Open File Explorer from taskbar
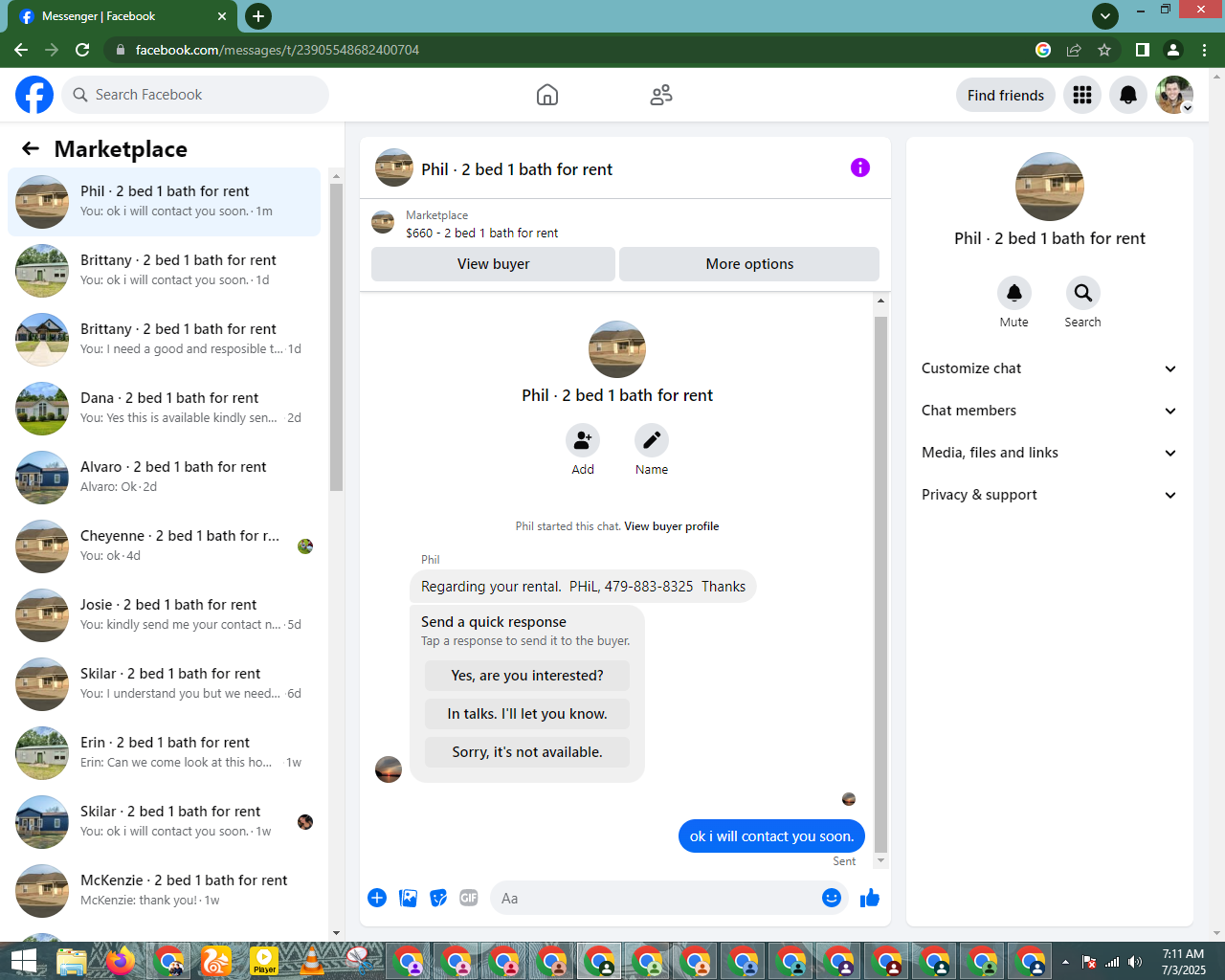 coord(72,961)
